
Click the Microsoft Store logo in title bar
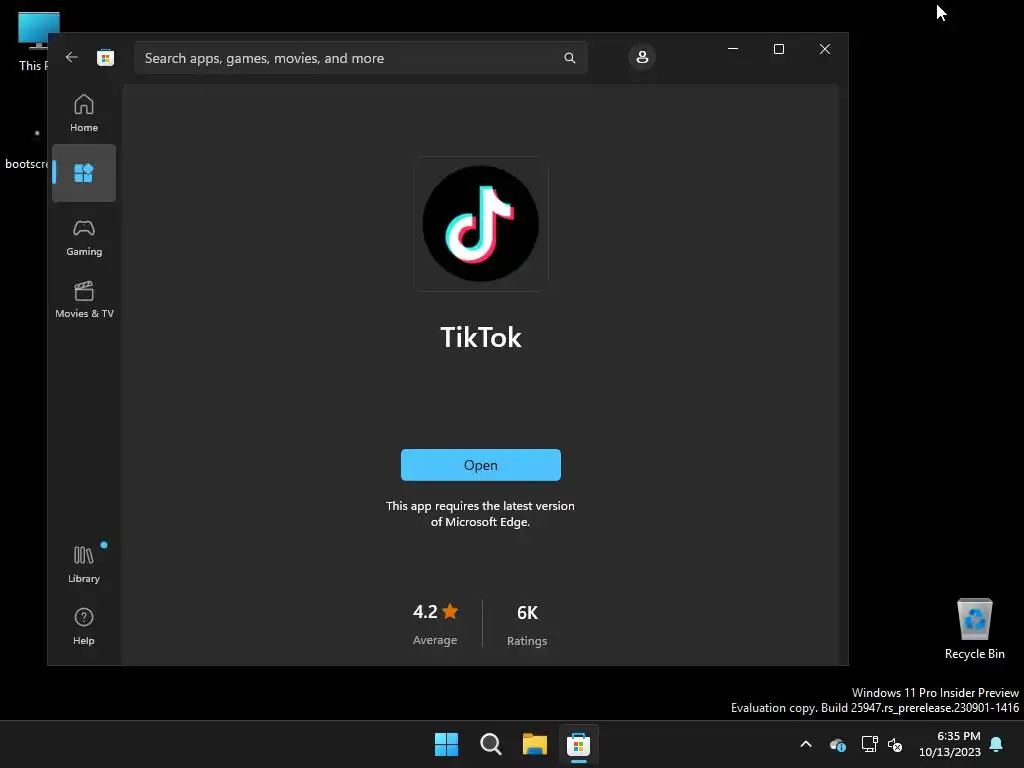point(105,57)
